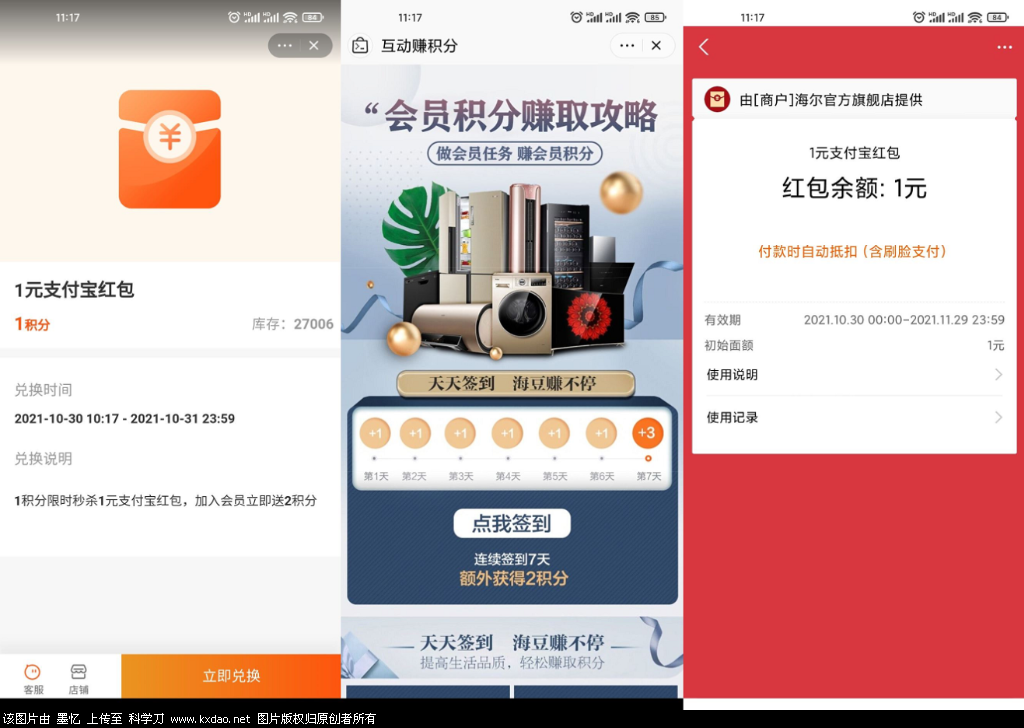The image size is (1024, 728).
Task: Select day 3 +1 sign-in coin
Action: pos(460,433)
